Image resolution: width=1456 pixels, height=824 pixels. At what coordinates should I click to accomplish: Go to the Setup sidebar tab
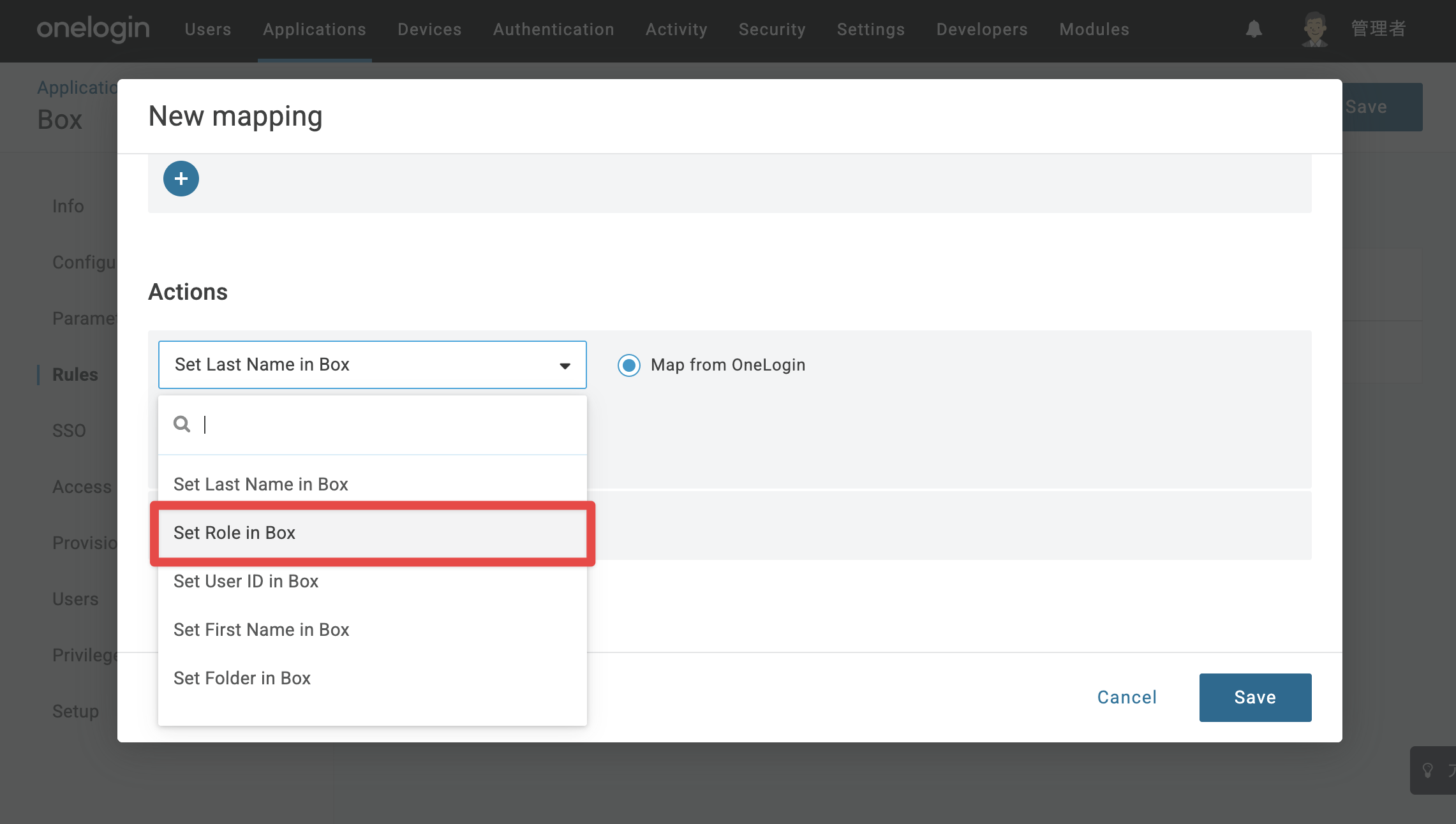(75, 711)
